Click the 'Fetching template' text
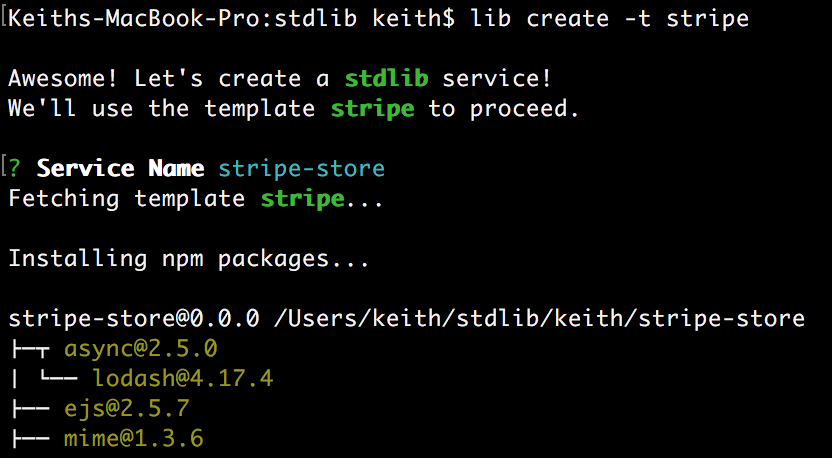The image size is (832, 458). [127, 199]
